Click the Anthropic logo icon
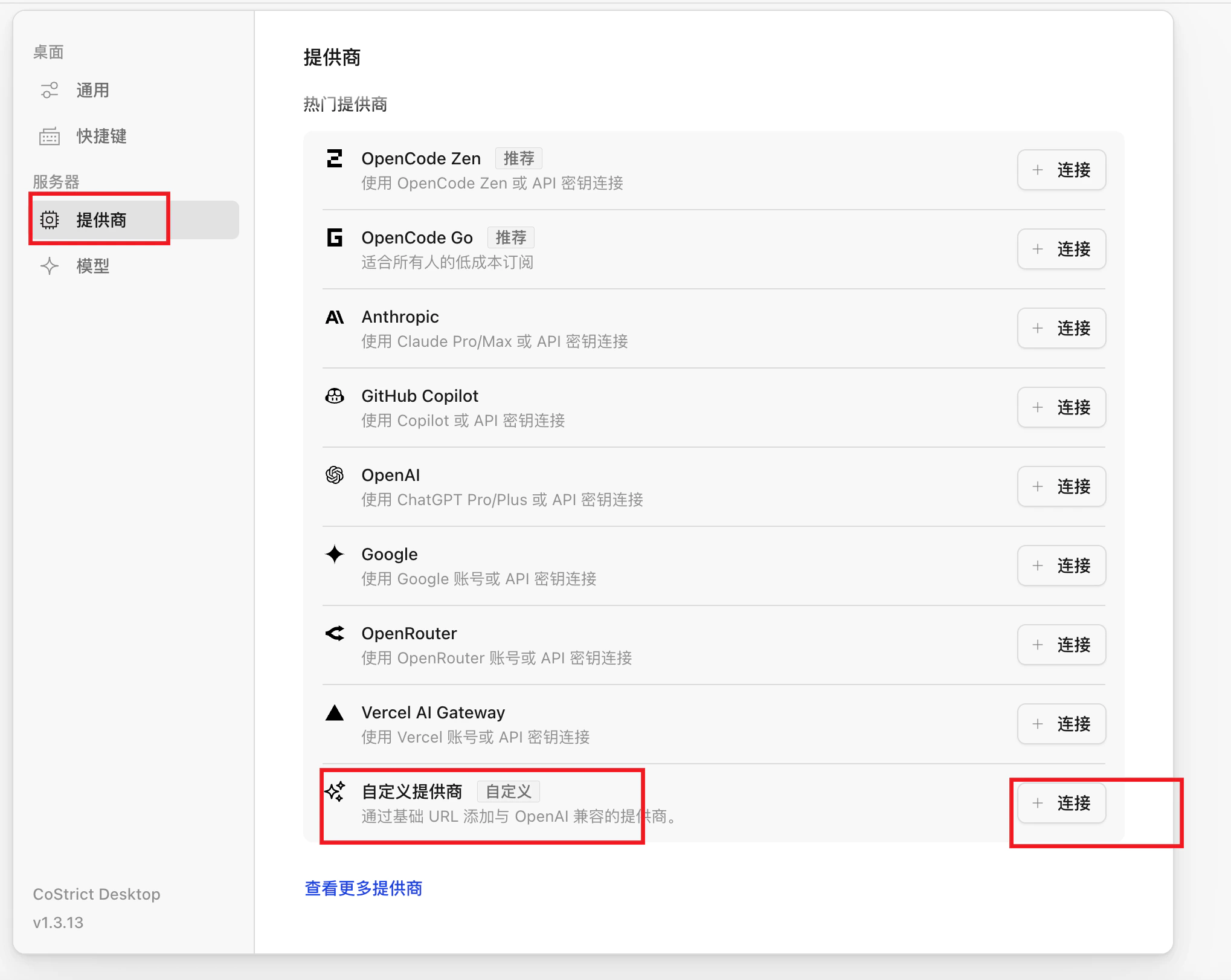 [335, 317]
